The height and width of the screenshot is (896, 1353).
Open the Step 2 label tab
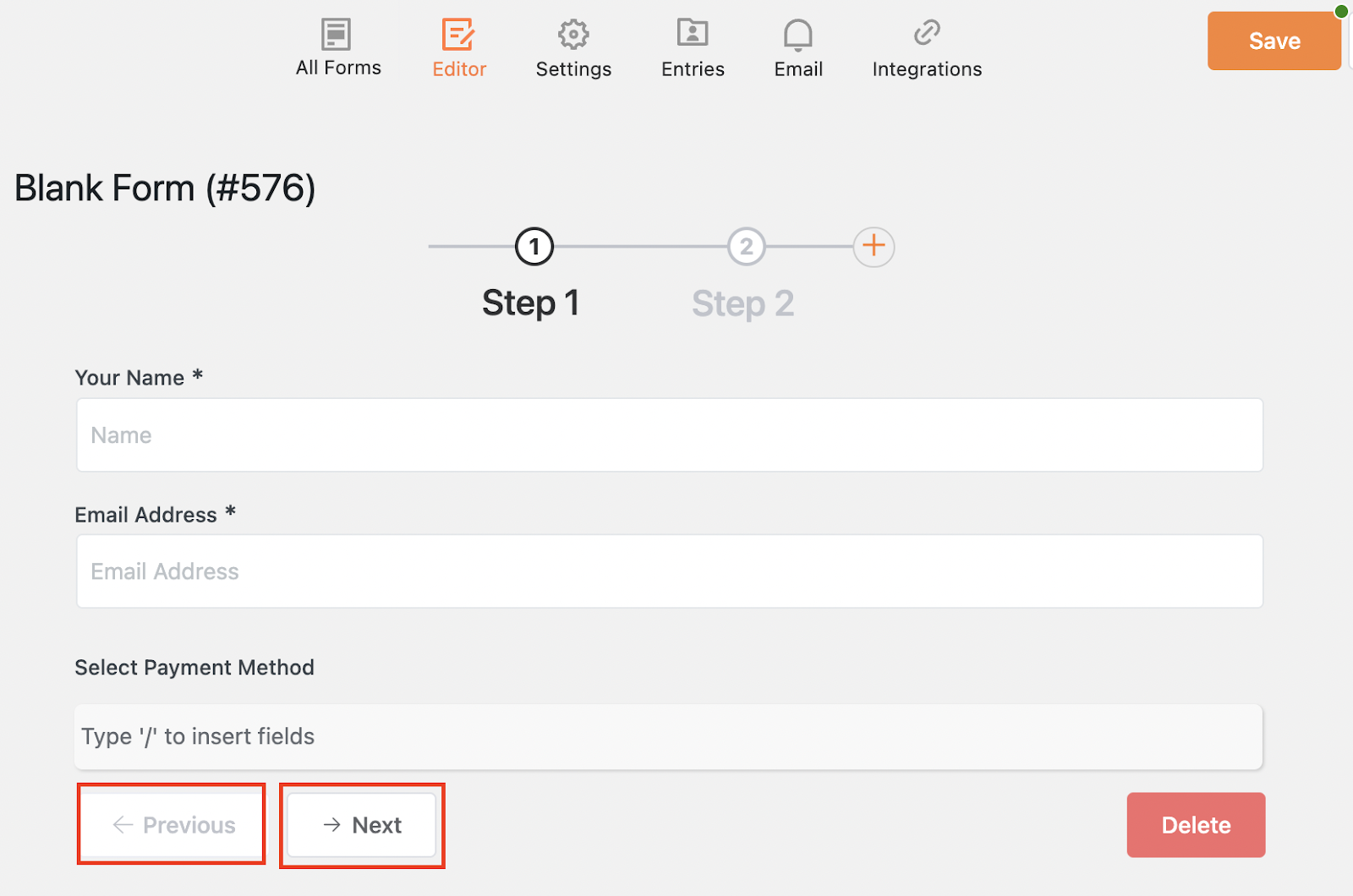(x=742, y=303)
